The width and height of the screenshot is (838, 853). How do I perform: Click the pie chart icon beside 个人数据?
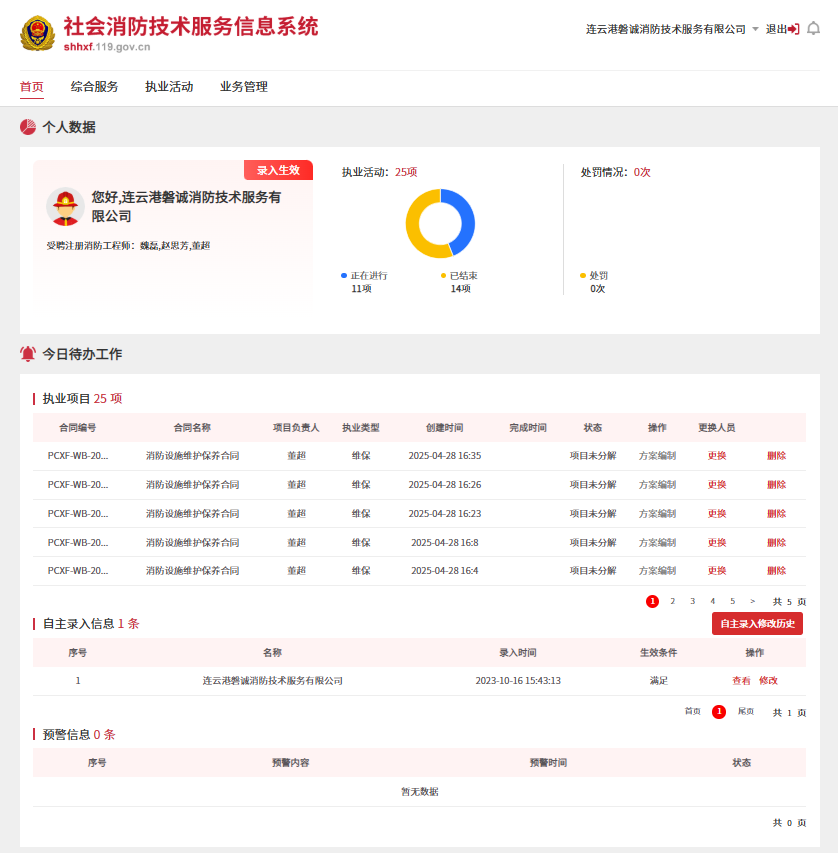(x=28, y=127)
